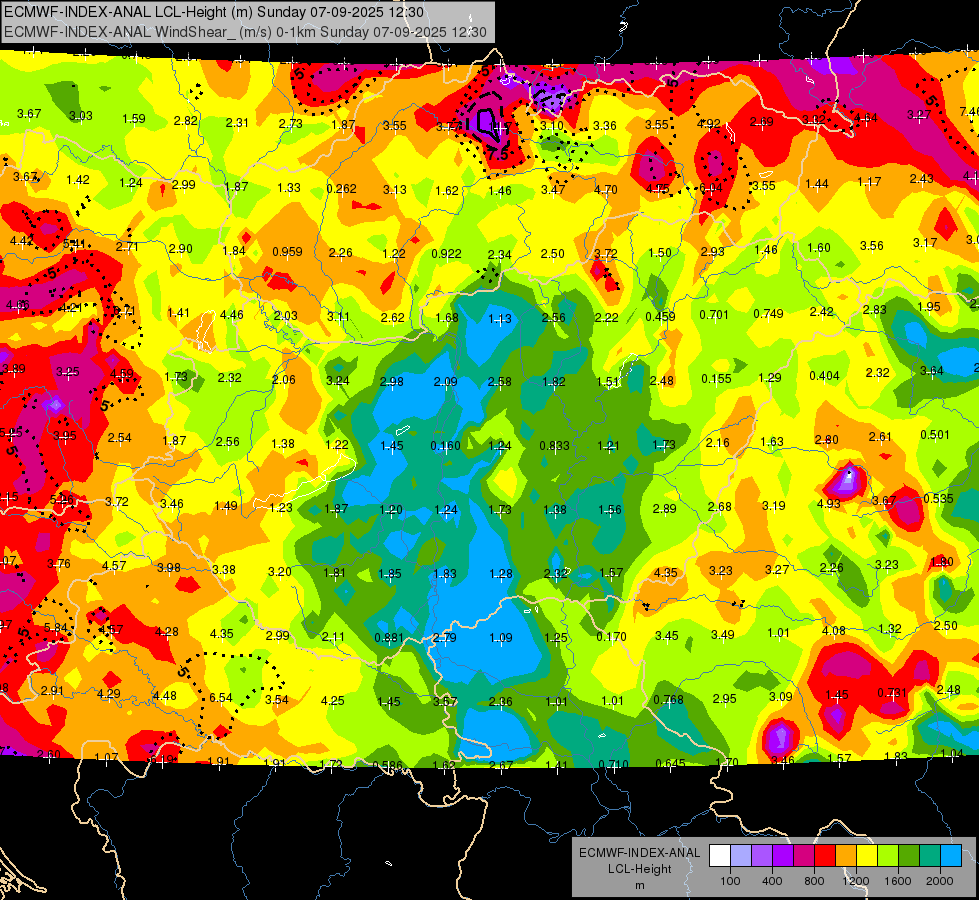This screenshot has width=979, height=900.
Task: Click the wind shear value 4.70
Action: pos(606,189)
